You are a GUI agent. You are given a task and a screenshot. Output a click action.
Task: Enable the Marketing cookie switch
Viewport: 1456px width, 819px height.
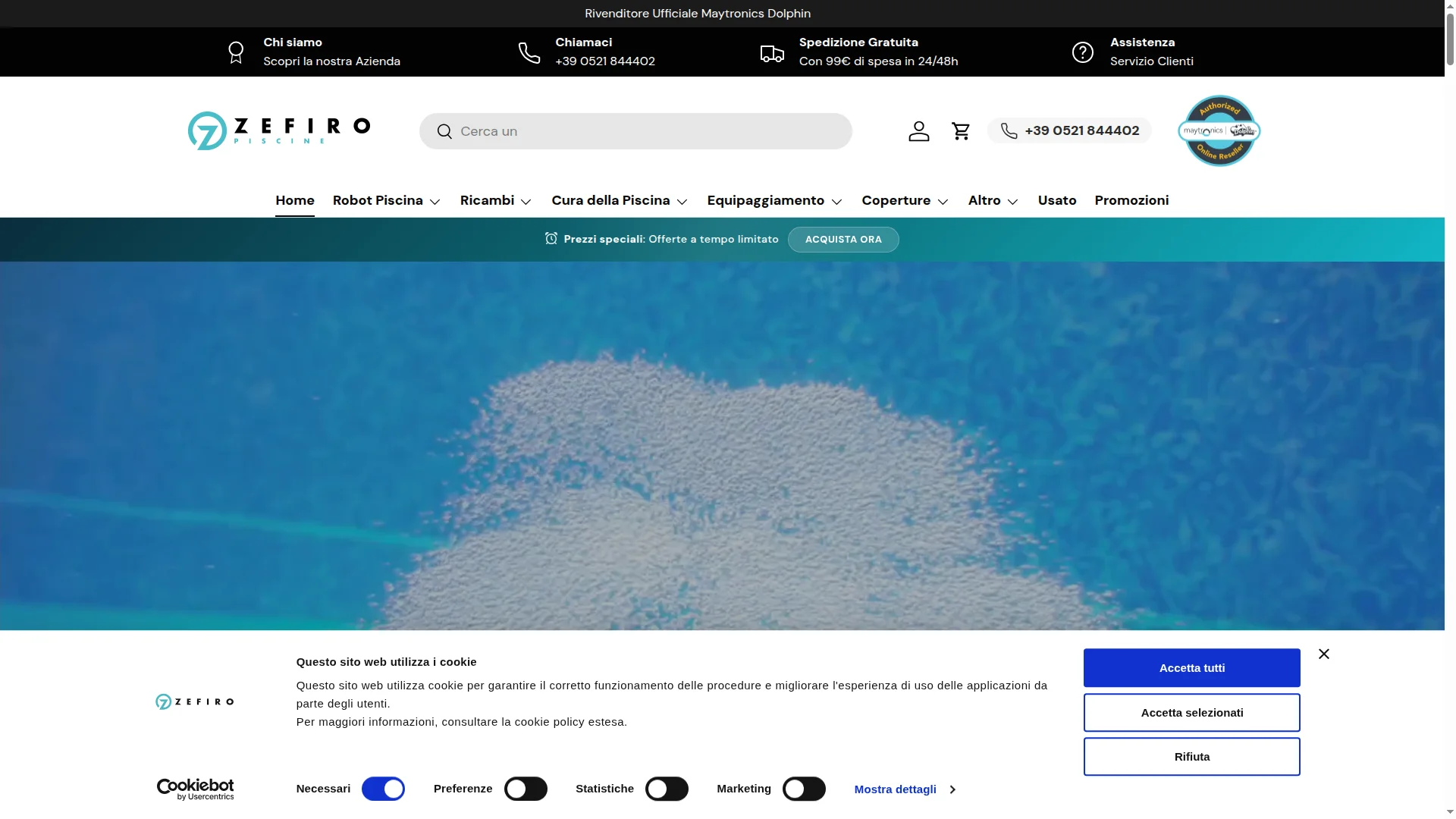click(804, 789)
